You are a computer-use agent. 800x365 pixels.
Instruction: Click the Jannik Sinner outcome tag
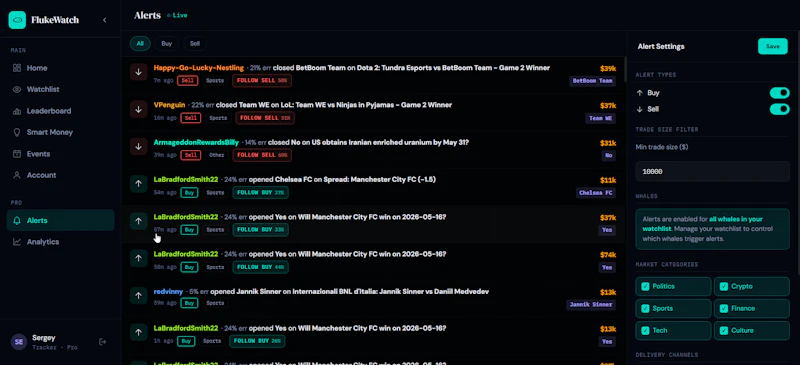(x=591, y=305)
